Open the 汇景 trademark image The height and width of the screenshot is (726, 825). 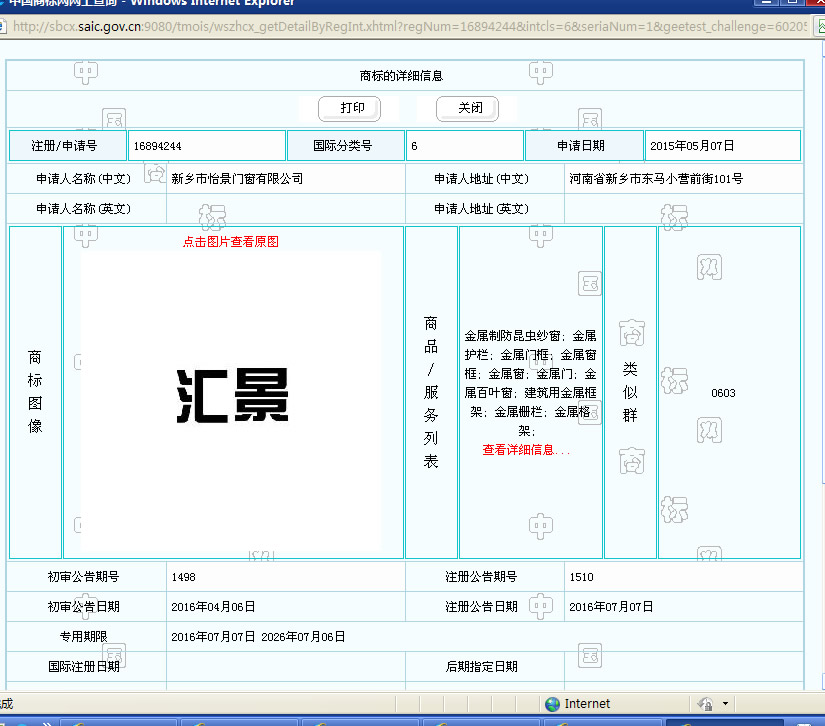[232, 397]
